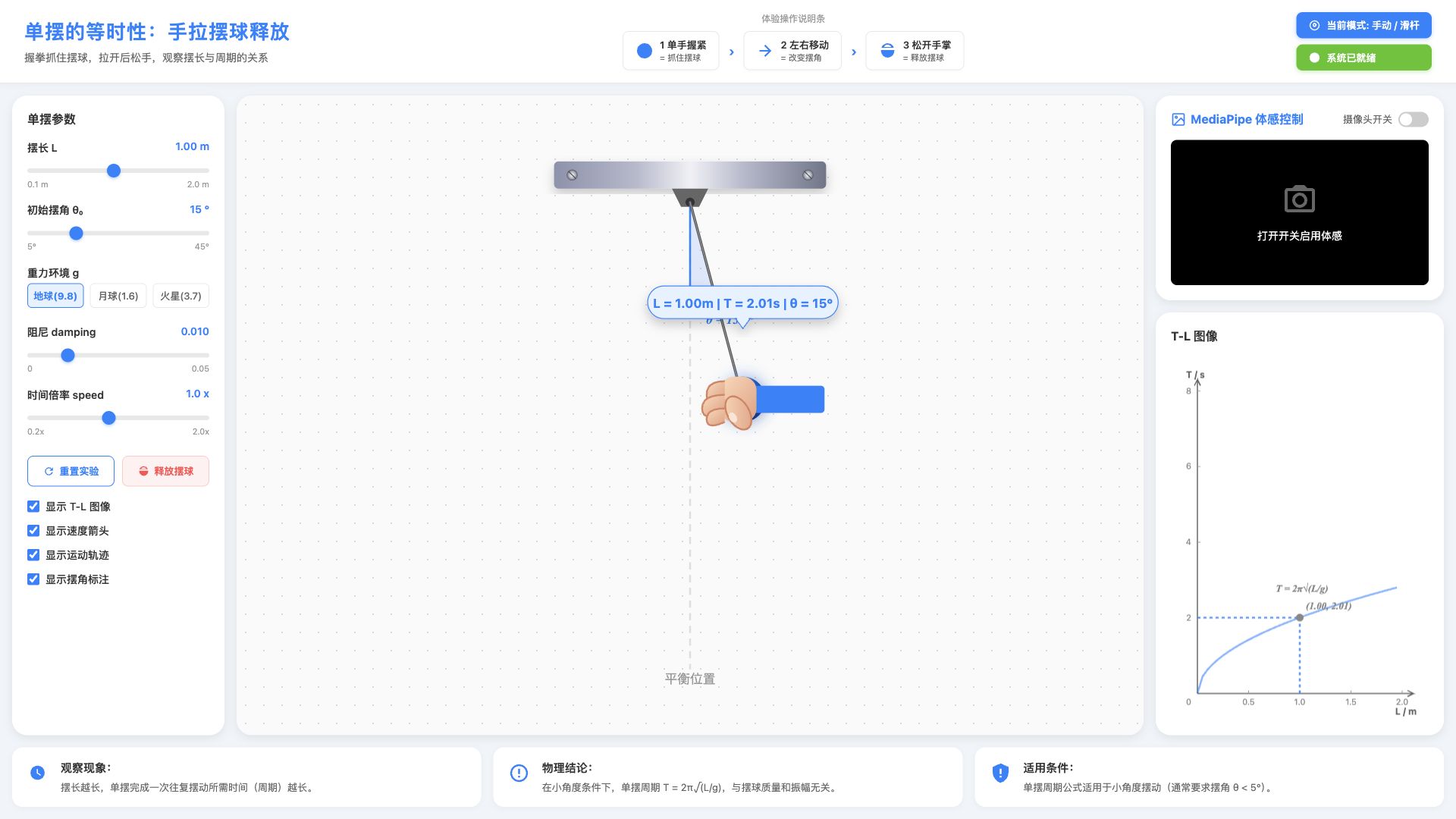Click step card 3 松开手掌
The width and height of the screenshot is (1456, 819).
[x=915, y=51]
